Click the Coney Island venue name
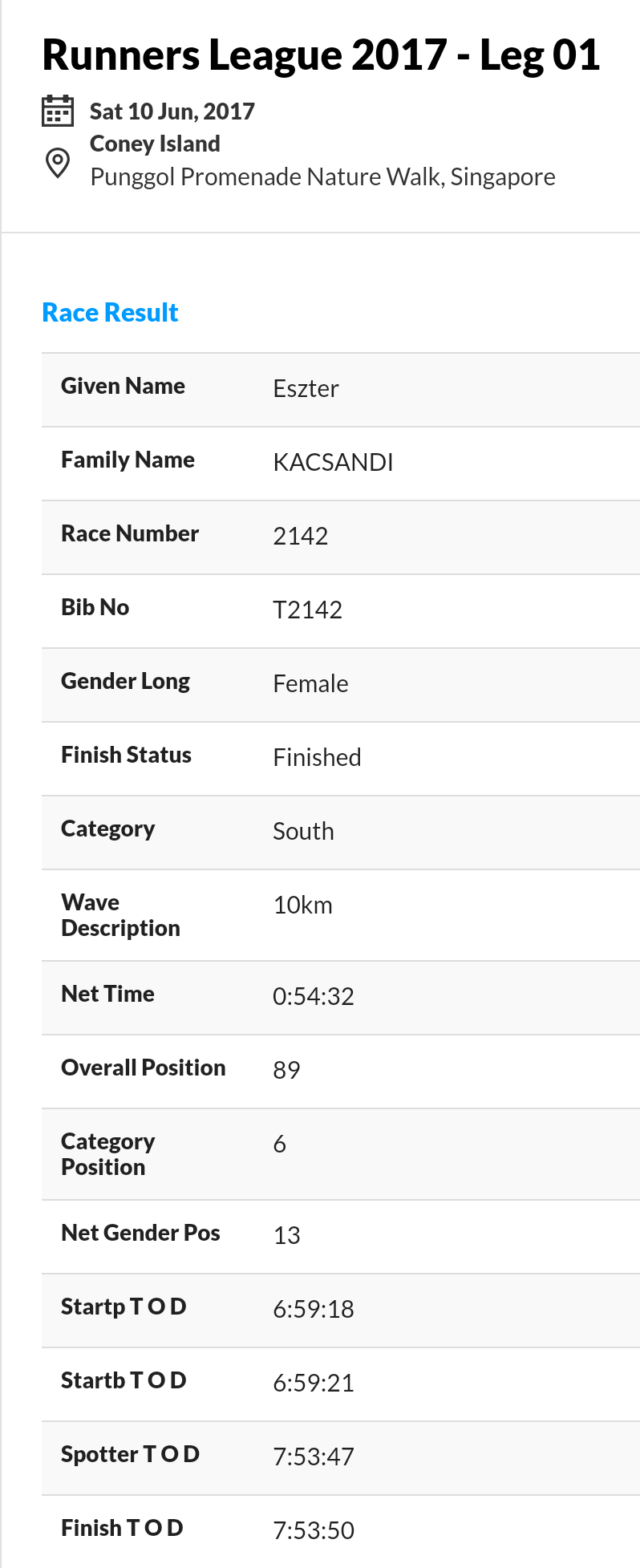640x1568 pixels. click(x=155, y=144)
